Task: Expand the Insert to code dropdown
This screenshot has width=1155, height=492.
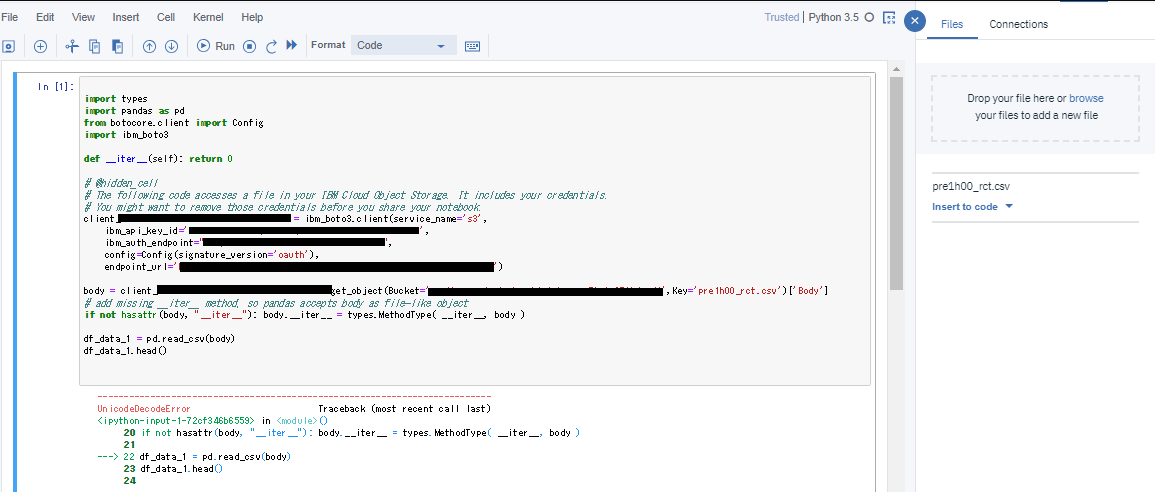Action: pyautogui.click(x=972, y=206)
